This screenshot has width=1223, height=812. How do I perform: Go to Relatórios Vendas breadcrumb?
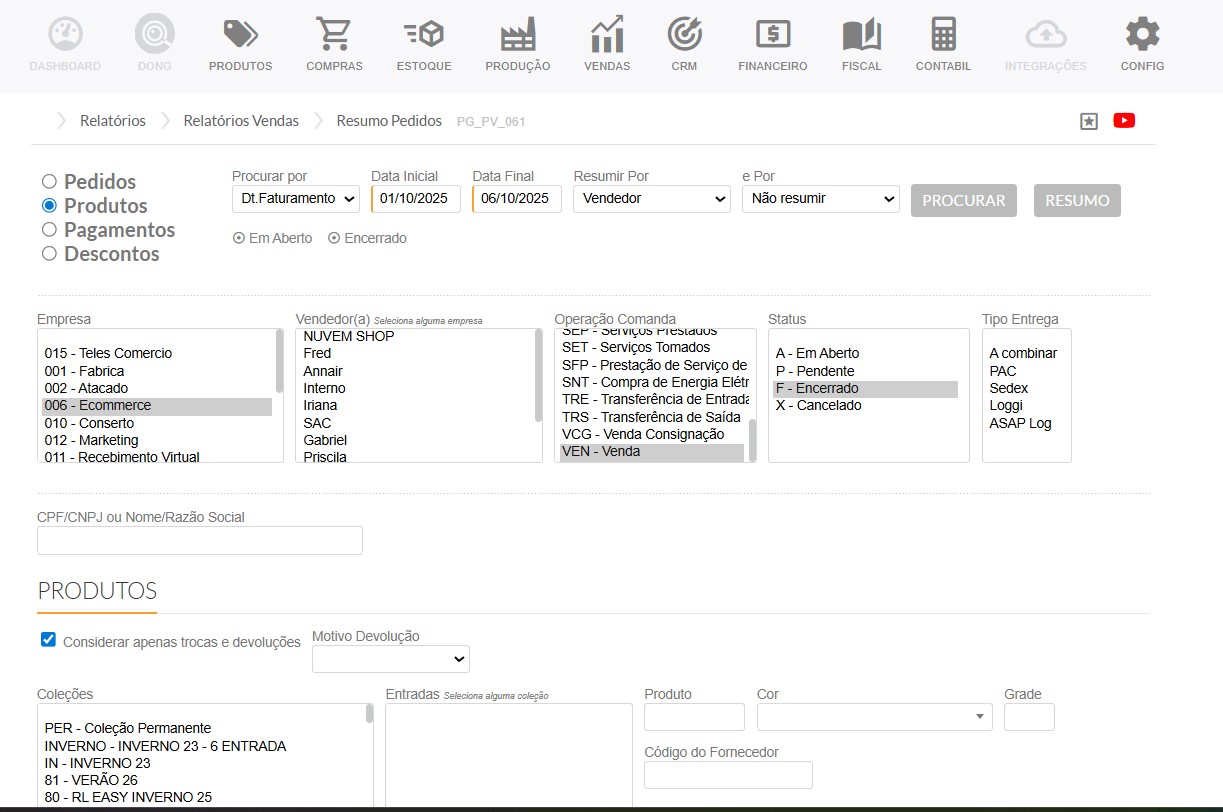(241, 121)
